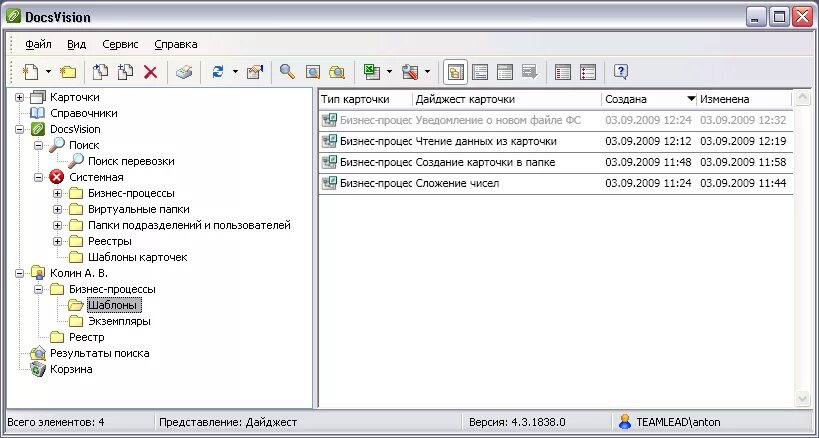The height and width of the screenshot is (438, 819).
Task: Click the icon of Сложение чисел row
Action: click(329, 183)
